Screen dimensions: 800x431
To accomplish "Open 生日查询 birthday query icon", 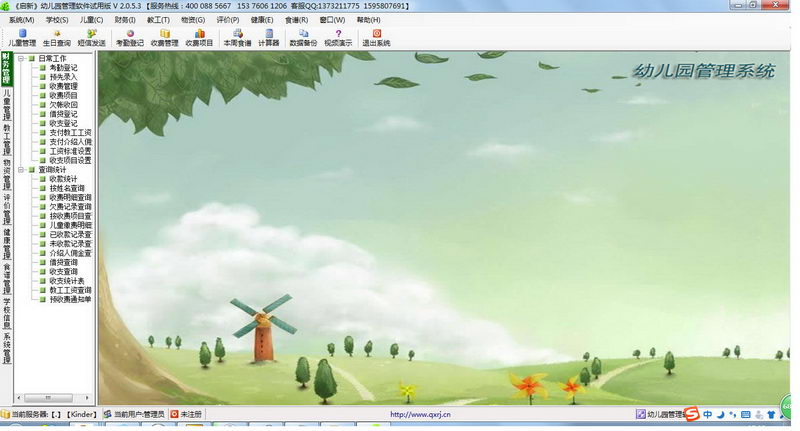I will pos(57,38).
